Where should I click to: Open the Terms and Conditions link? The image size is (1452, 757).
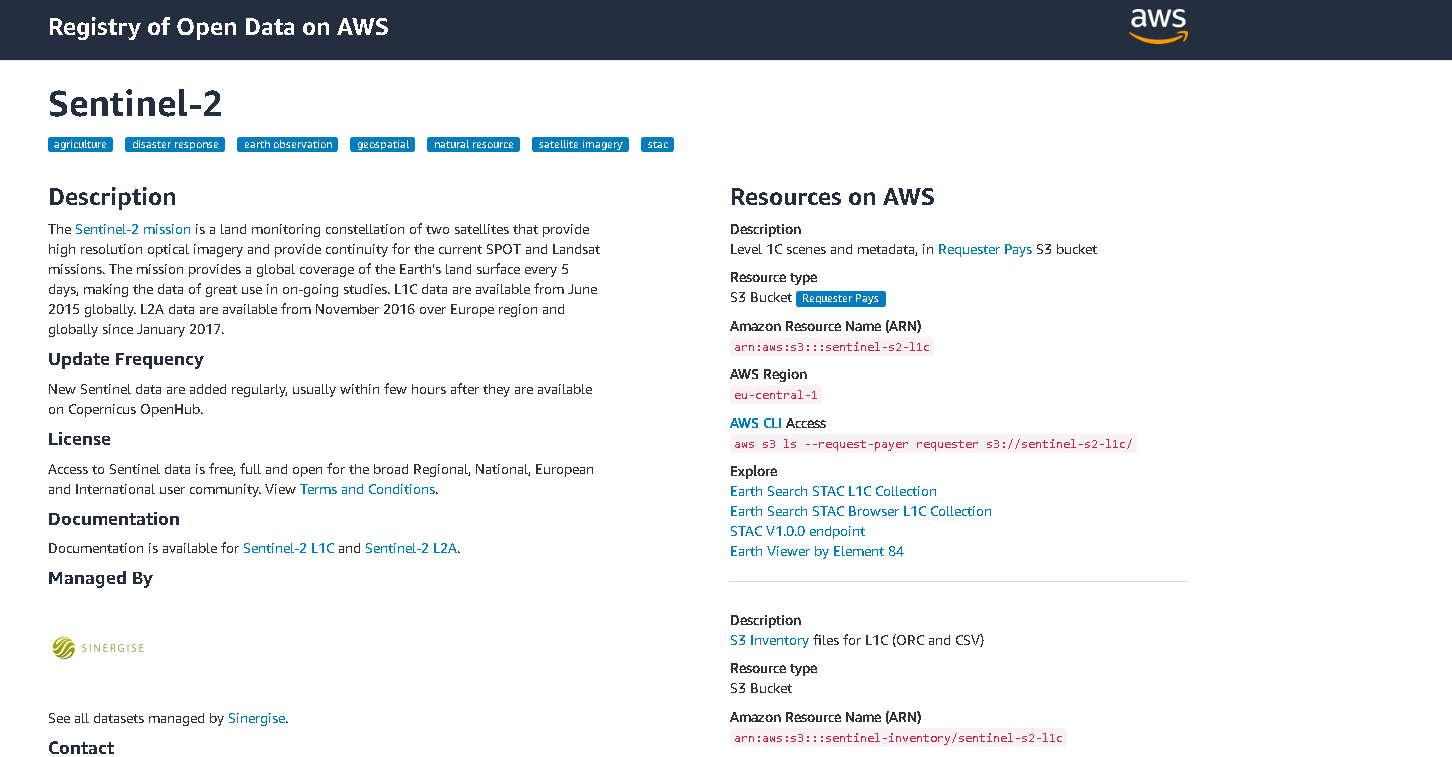(367, 489)
